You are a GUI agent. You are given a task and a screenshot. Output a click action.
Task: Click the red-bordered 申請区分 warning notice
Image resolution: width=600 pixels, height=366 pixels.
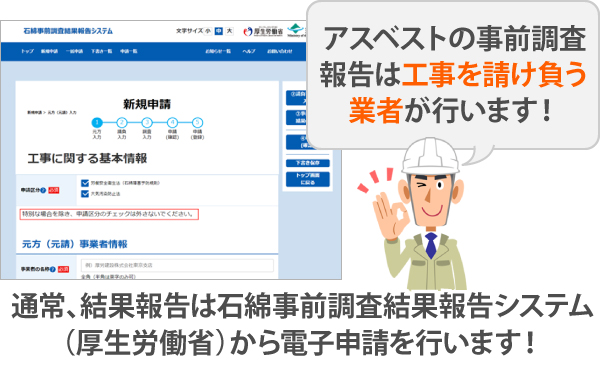coord(109,214)
